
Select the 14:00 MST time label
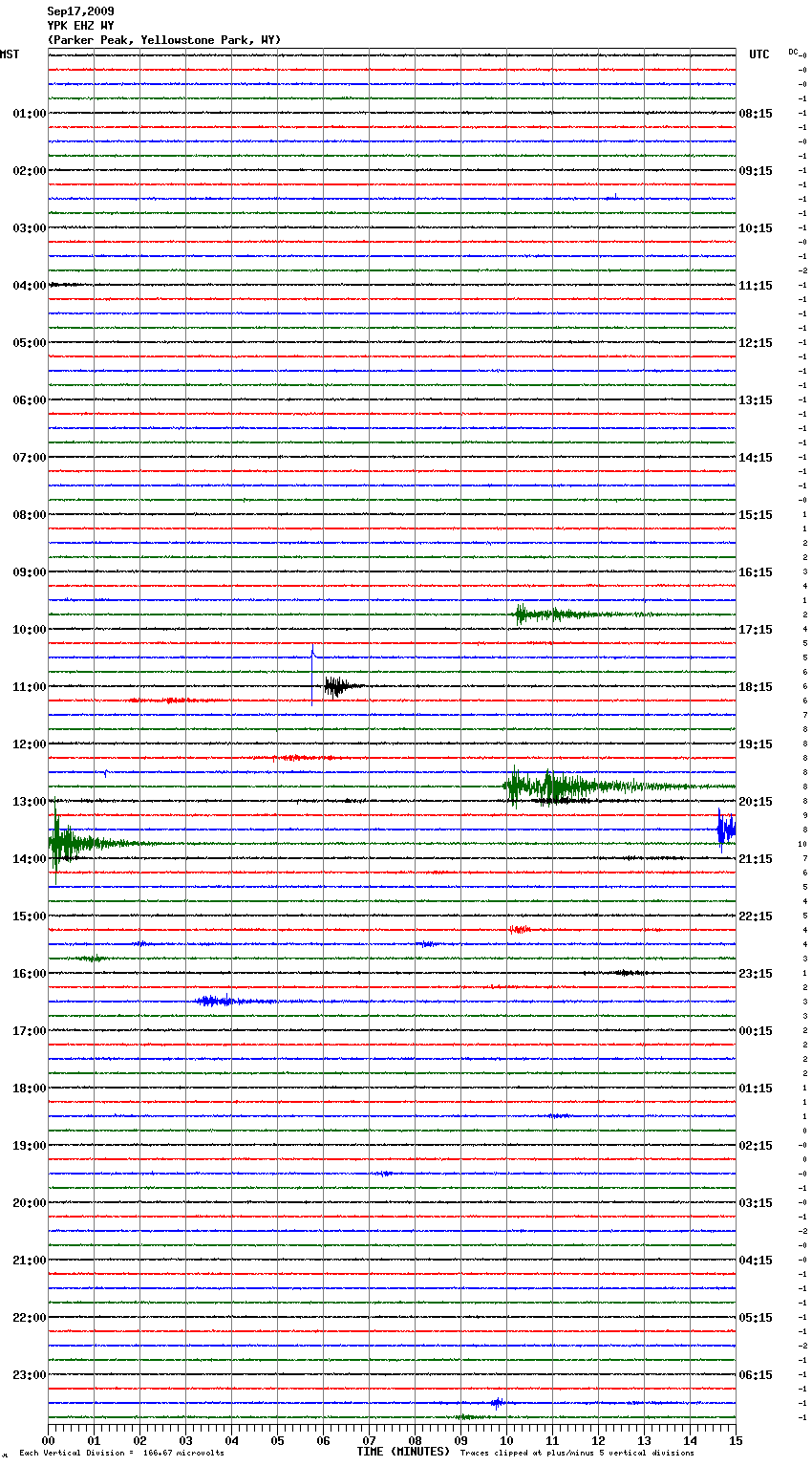tap(30, 859)
